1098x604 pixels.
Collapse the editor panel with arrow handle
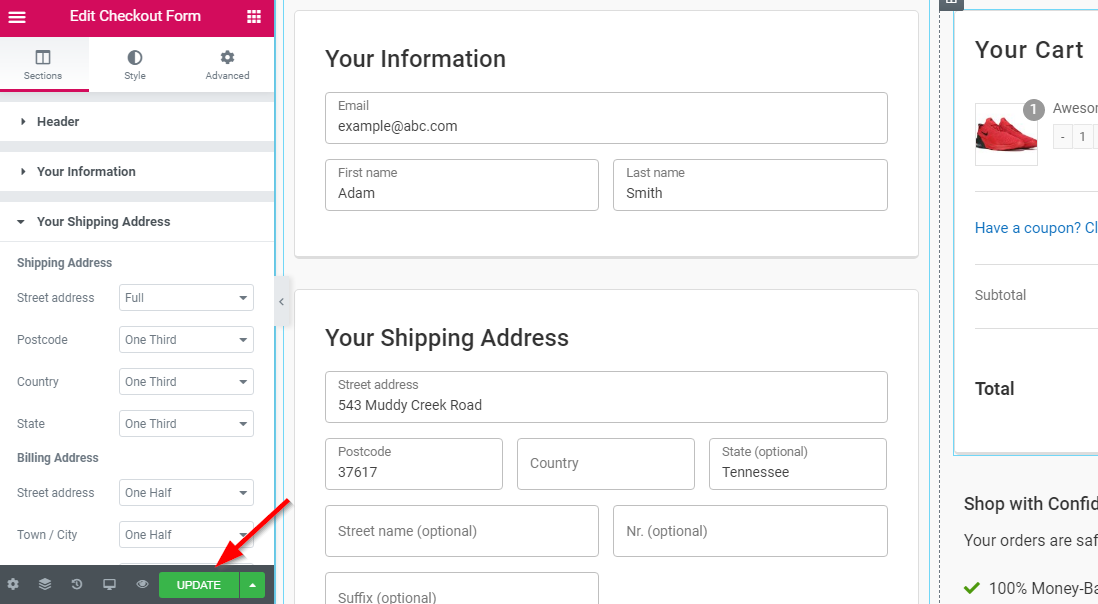[x=281, y=301]
